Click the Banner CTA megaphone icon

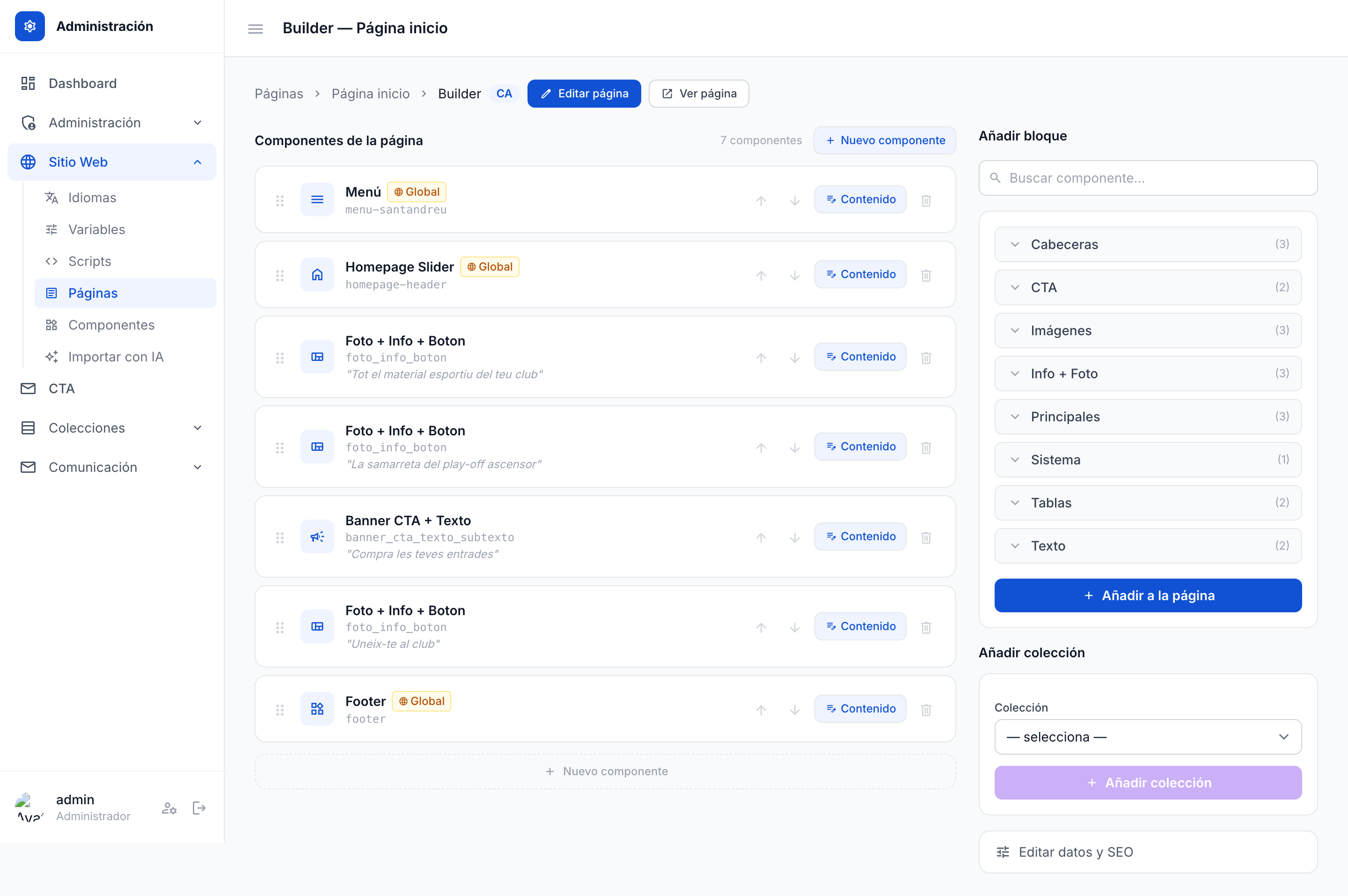click(317, 537)
